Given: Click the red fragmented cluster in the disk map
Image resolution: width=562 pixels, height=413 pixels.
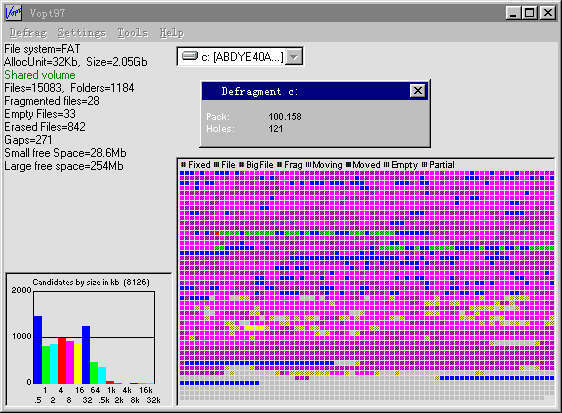Looking at the screenshot, I should click(x=217, y=233).
